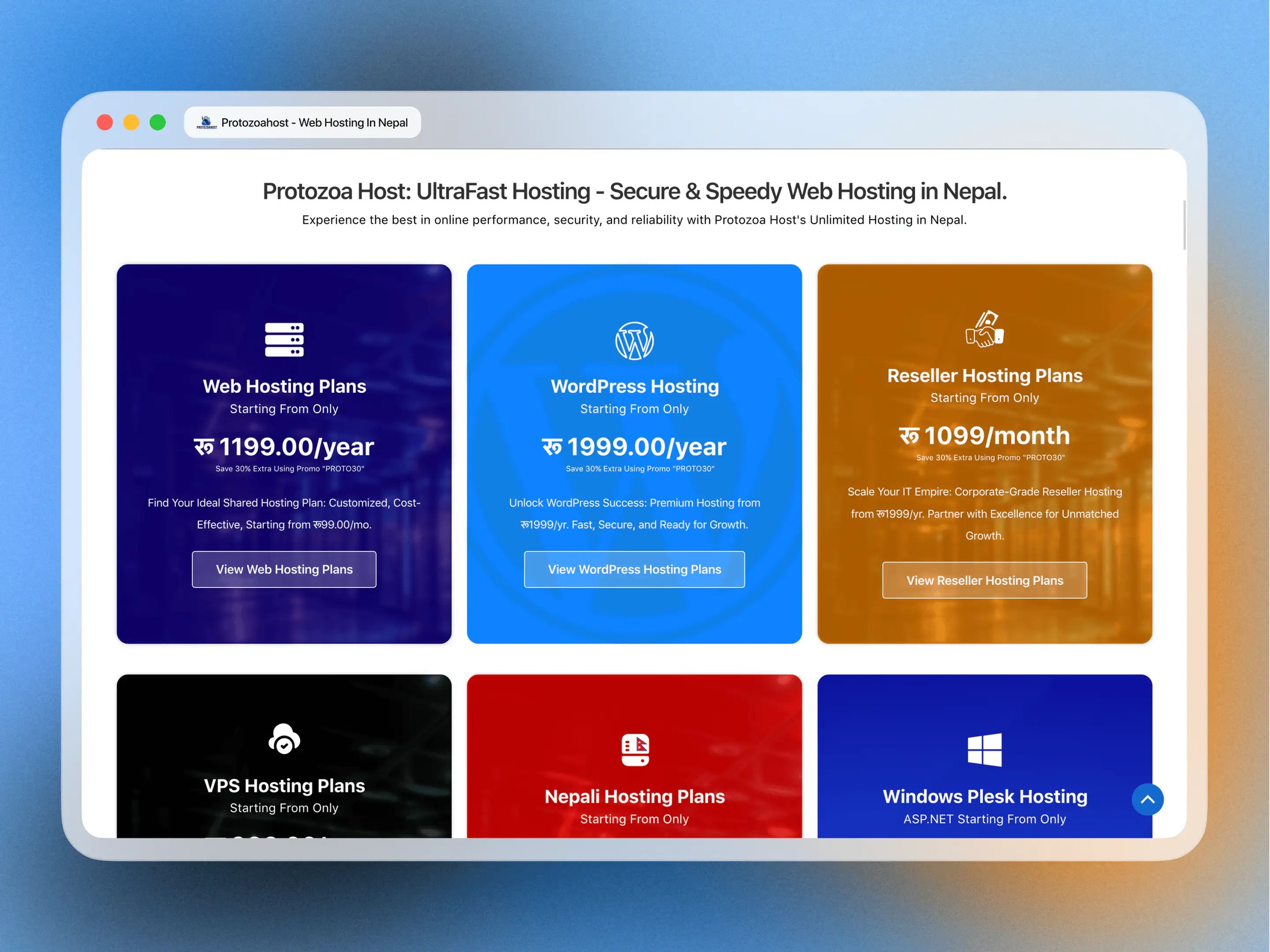This screenshot has height=952, width=1270.
Task: Click the Experience the best in online performance subtitle
Action: pyautogui.click(x=634, y=220)
